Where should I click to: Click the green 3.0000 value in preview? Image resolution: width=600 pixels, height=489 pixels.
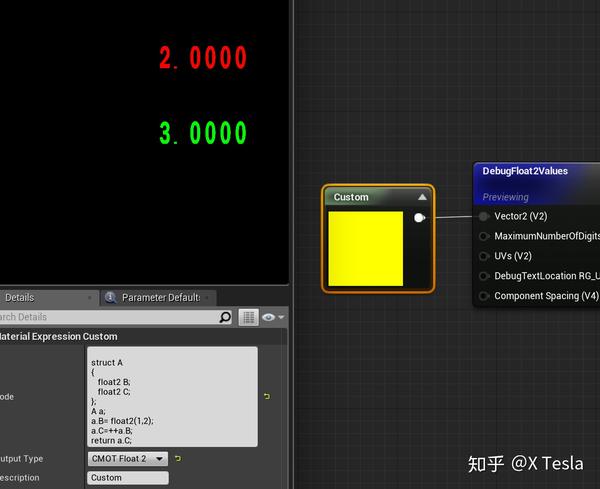pos(203,133)
